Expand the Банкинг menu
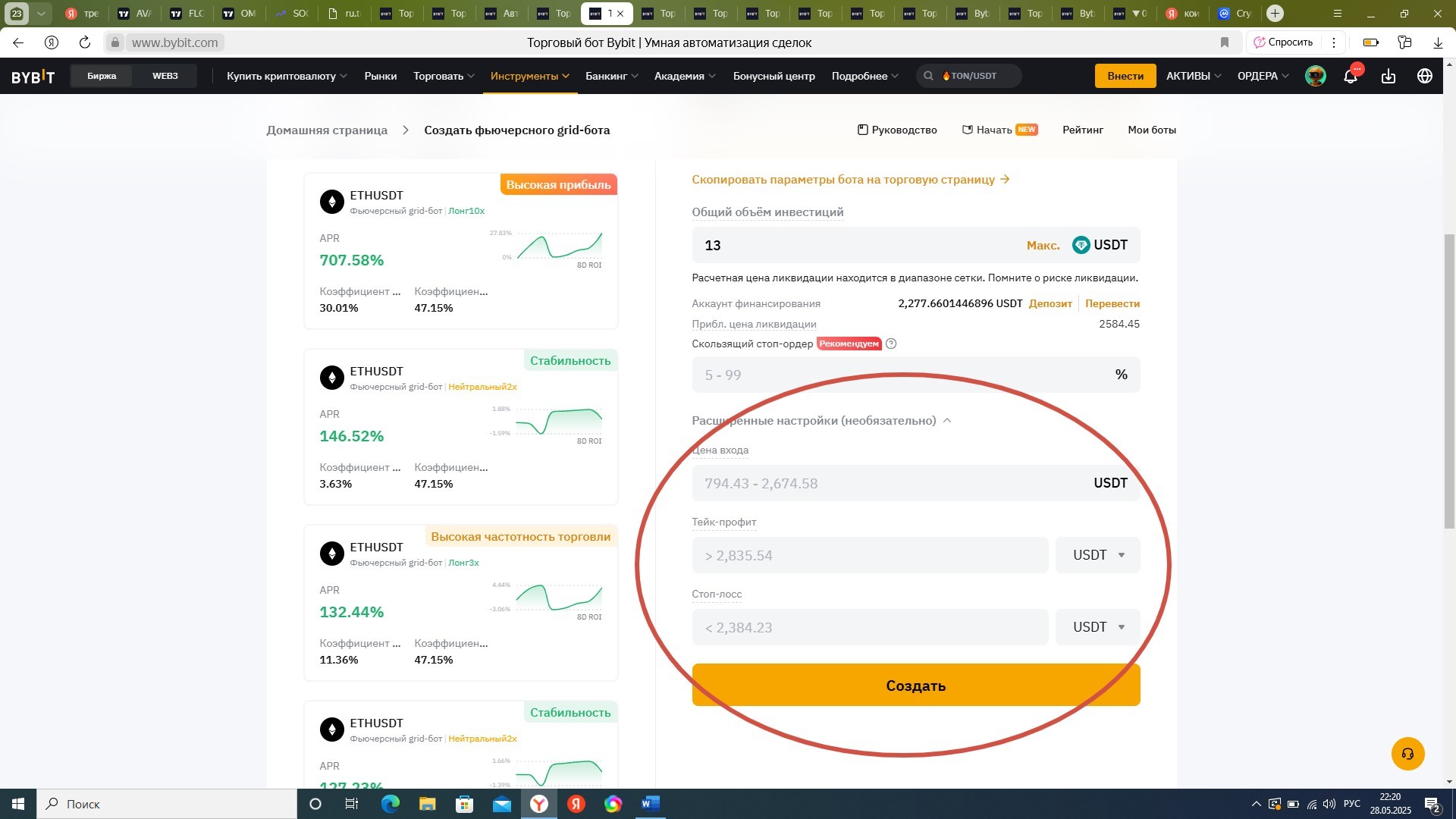 coord(611,76)
